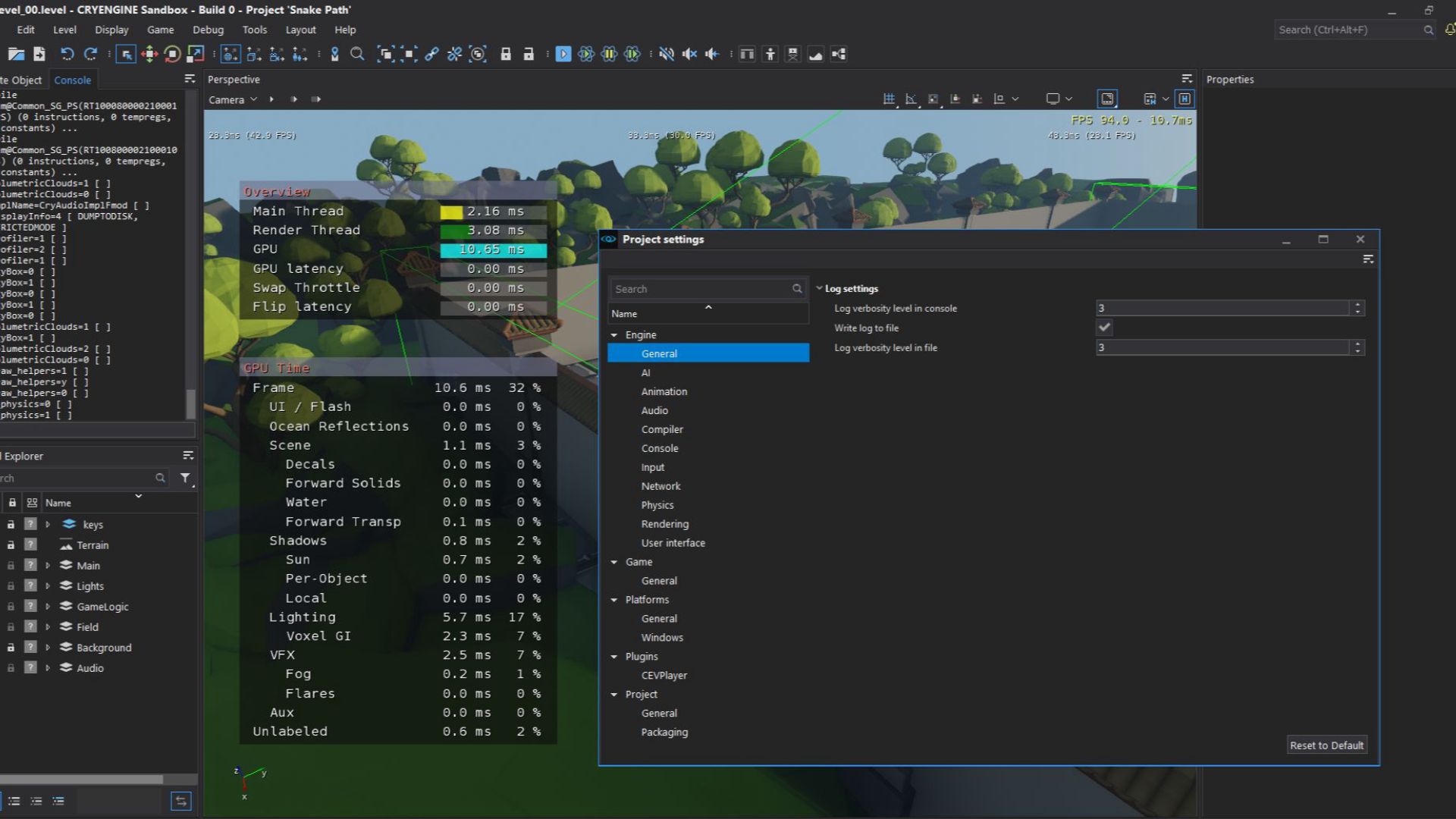Activate the Select objects tool

coord(126,54)
